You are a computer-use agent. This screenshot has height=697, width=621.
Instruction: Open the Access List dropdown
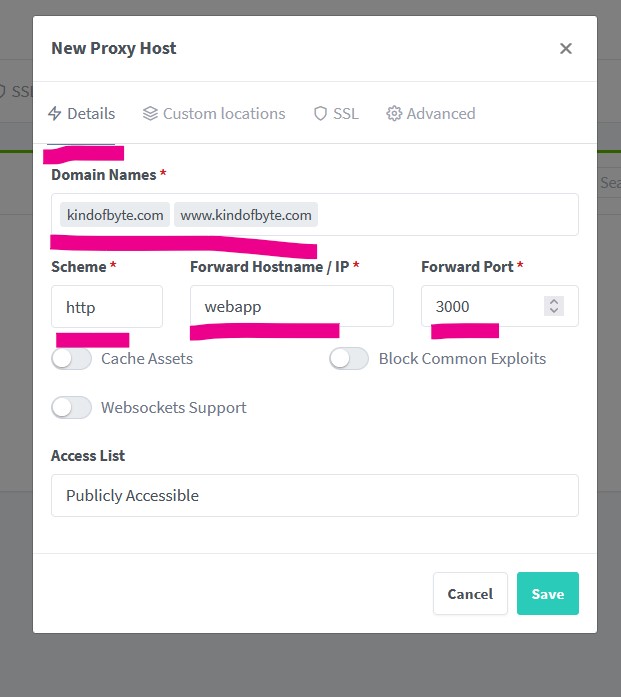click(315, 495)
